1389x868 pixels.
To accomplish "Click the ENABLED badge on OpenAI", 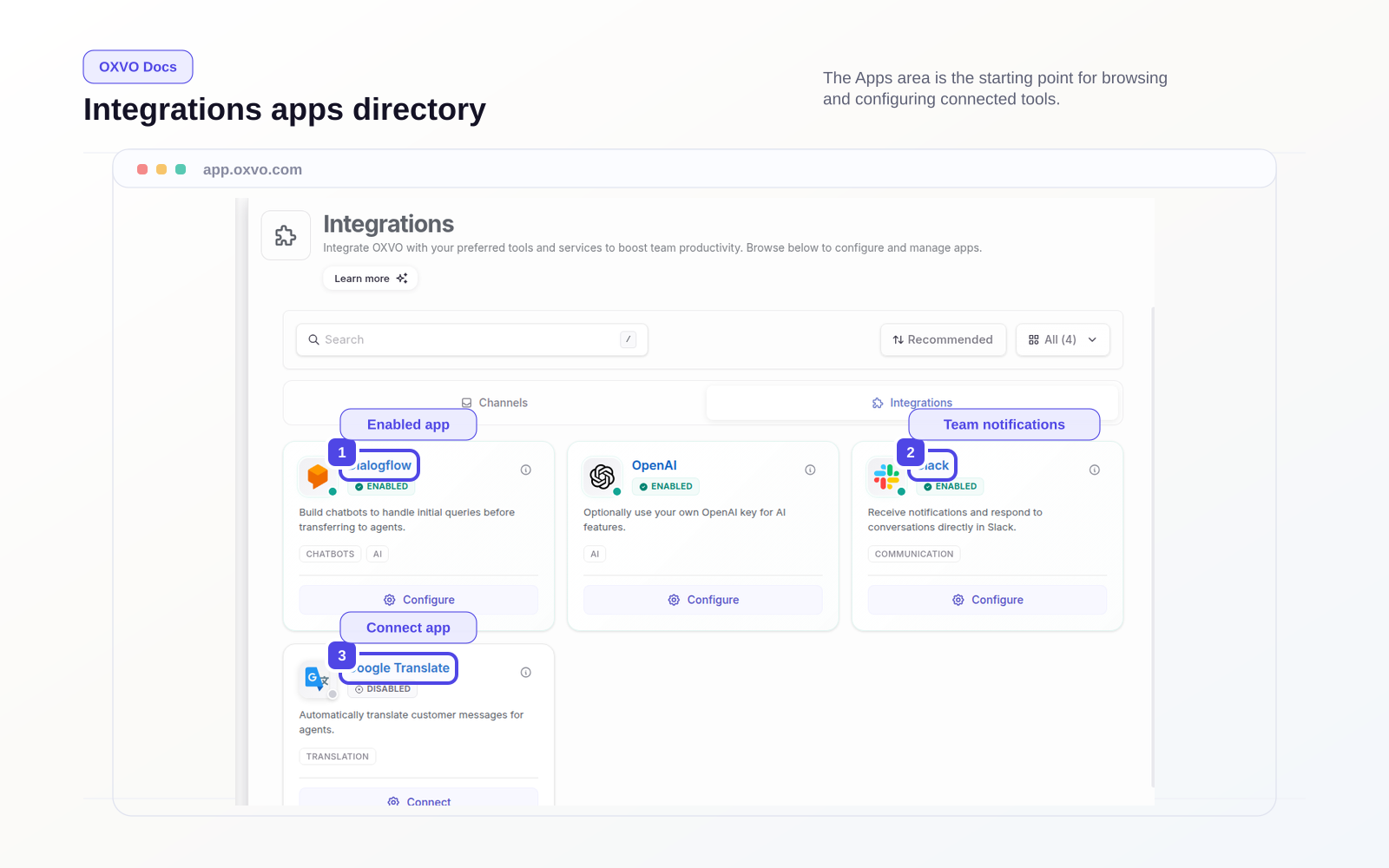I will [x=666, y=487].
